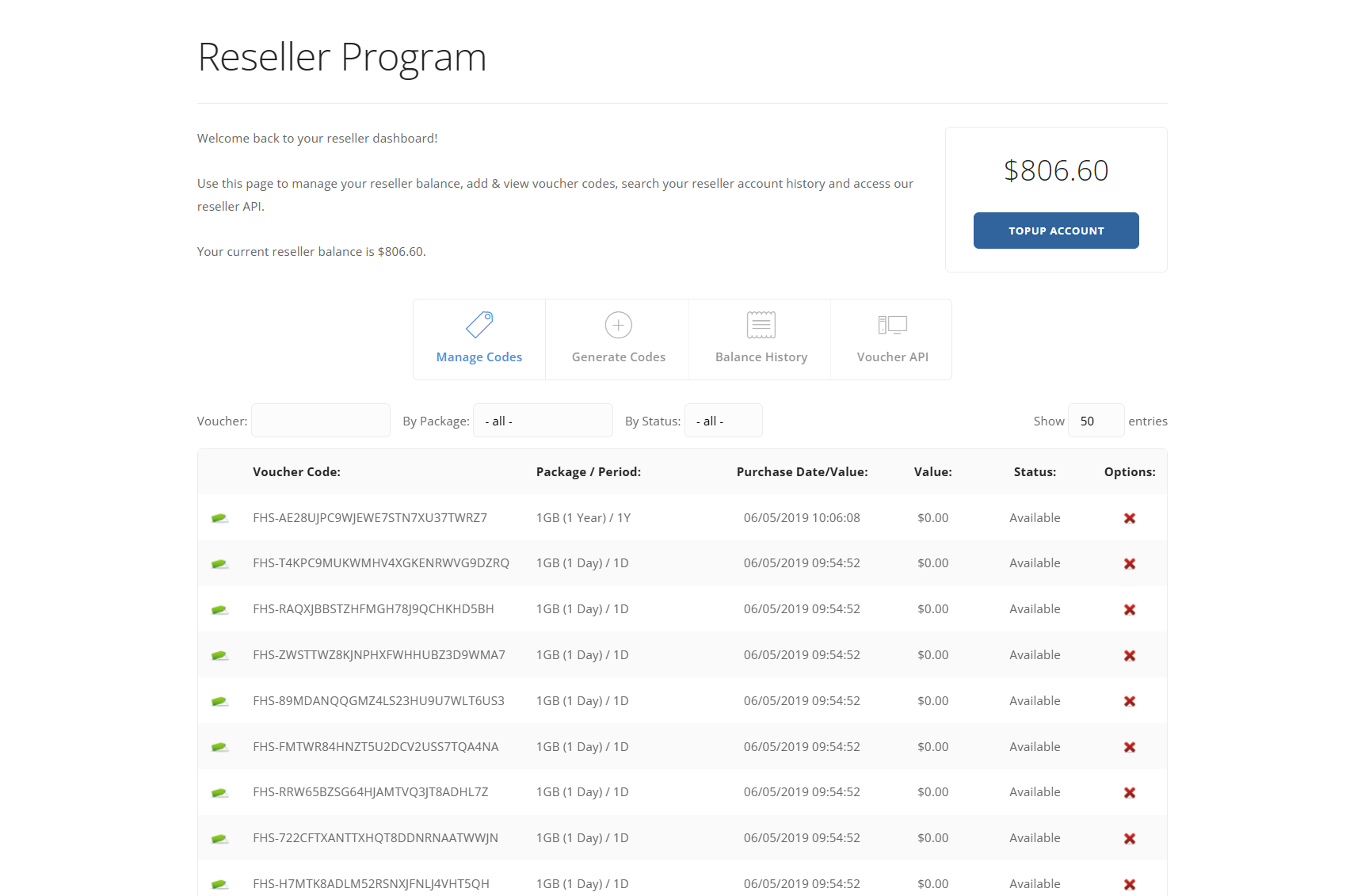Click the Voucher API computer icon
1365x896 pixels.
tap(892, 325)
